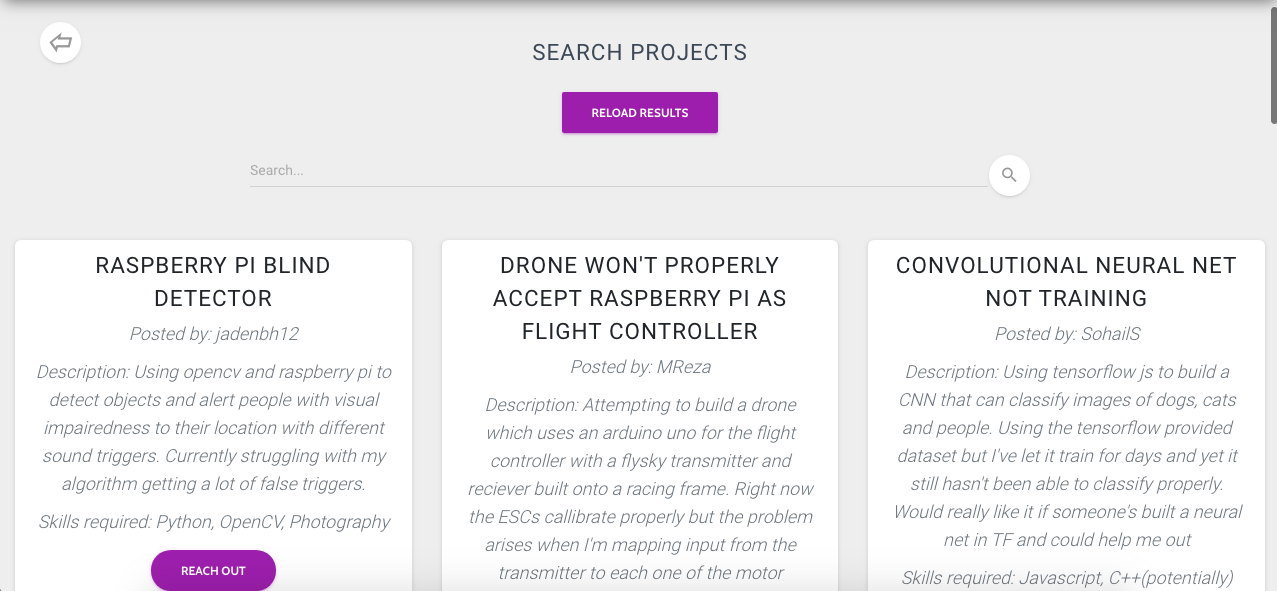Click the magnifying glass search icon

tap(1009, 175)
